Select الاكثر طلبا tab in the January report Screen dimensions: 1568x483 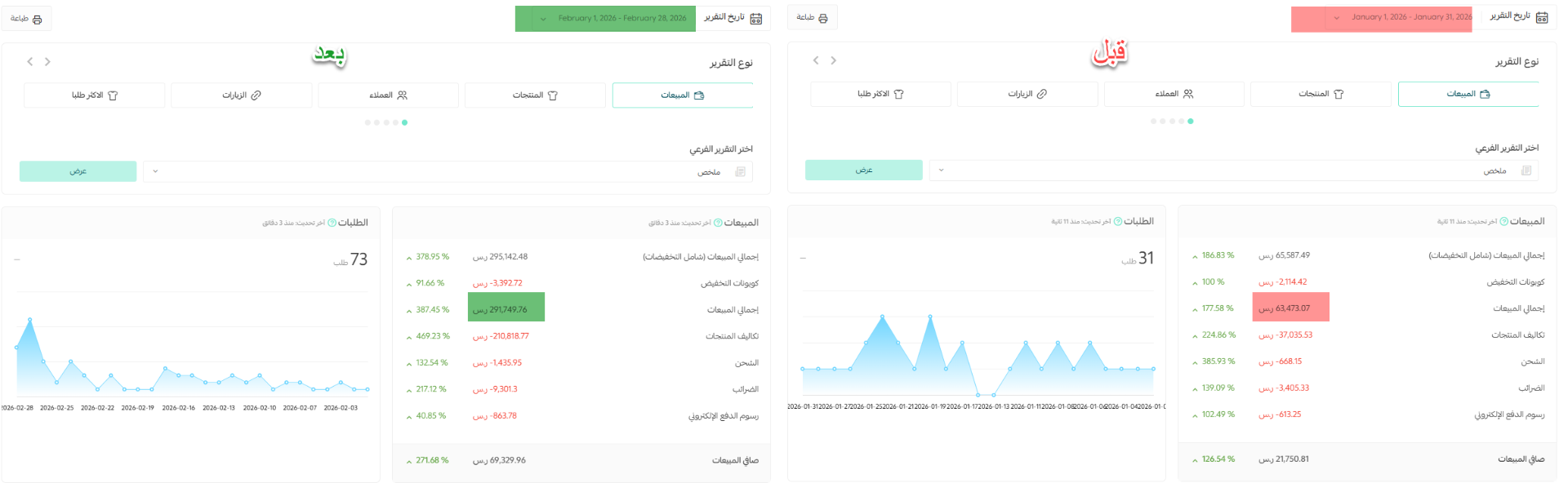pyautogui.click(x=880, y=94)
